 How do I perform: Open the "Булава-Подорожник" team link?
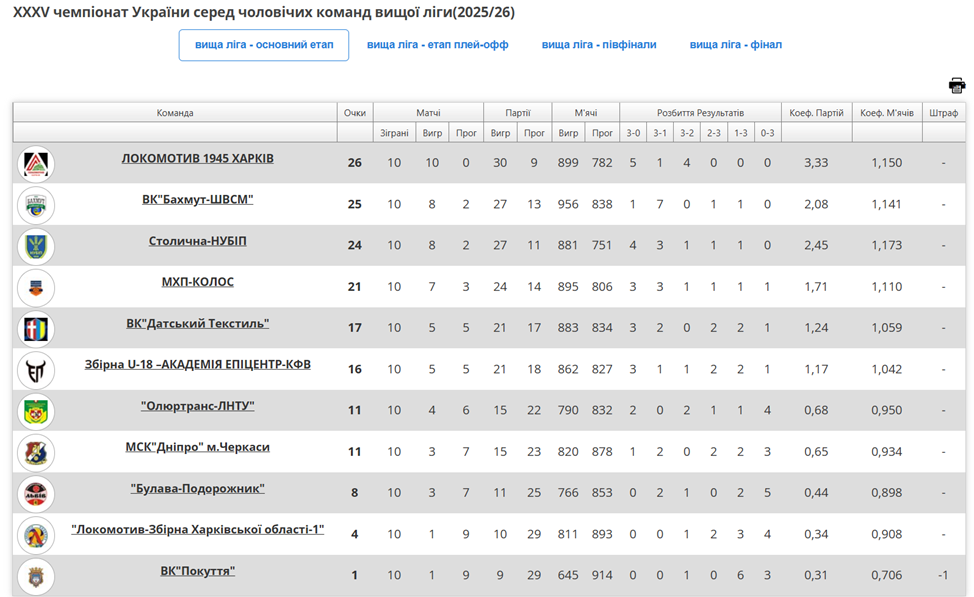[198, 488]
